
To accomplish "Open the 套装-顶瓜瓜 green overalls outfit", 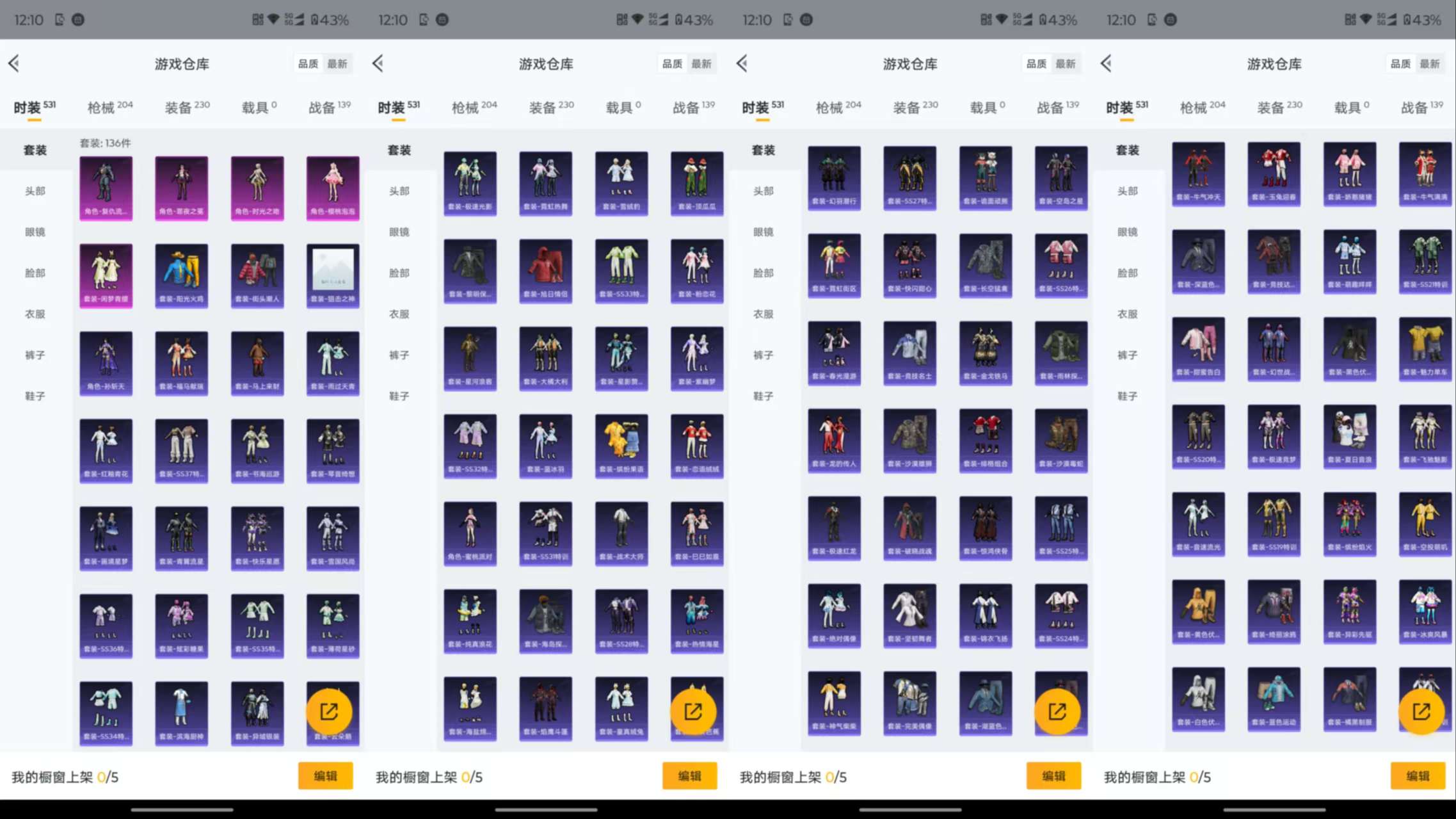I will click(x=697, y=182).
